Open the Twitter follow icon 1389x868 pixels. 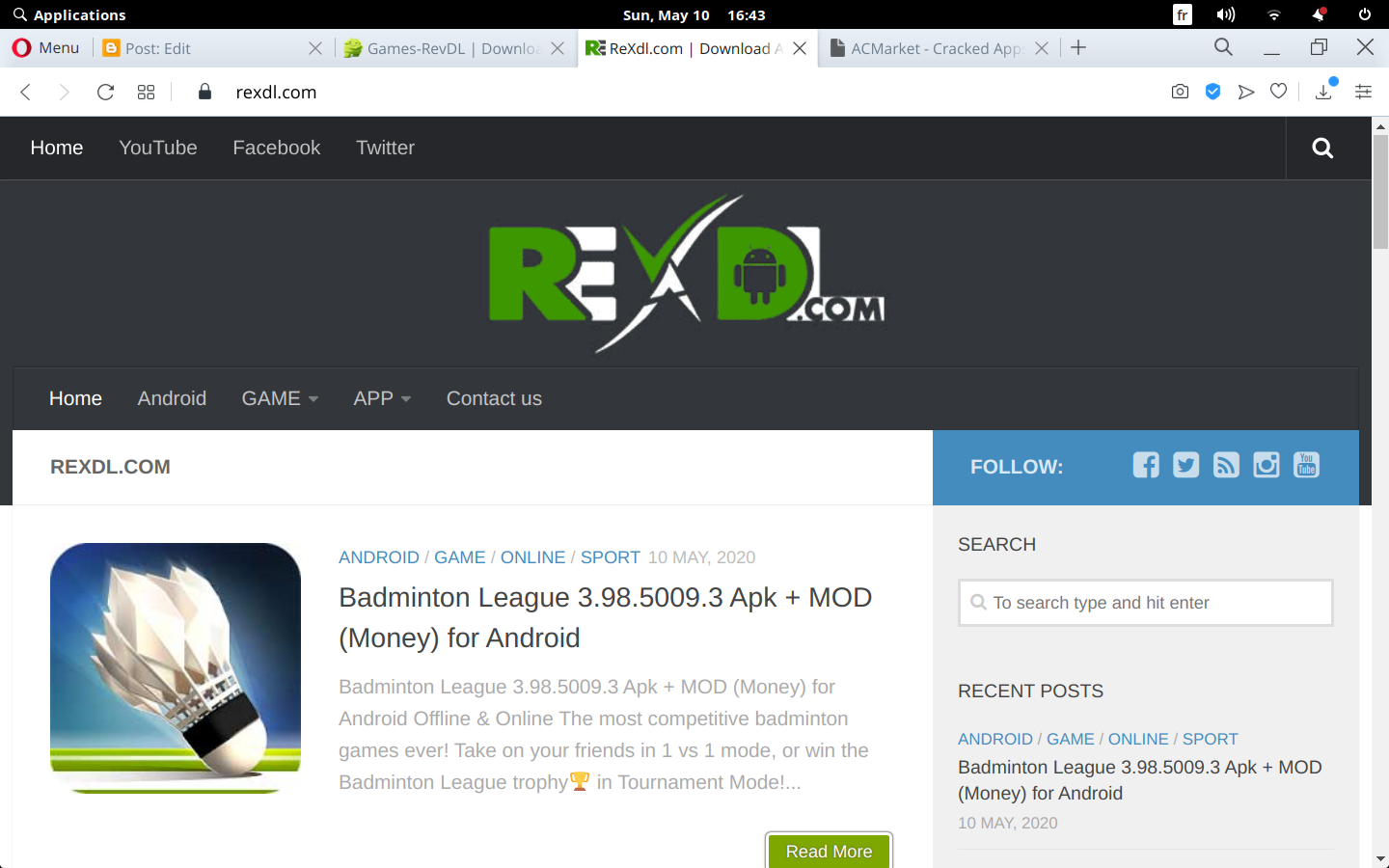pyautogui.click(x=1186, y=465)
